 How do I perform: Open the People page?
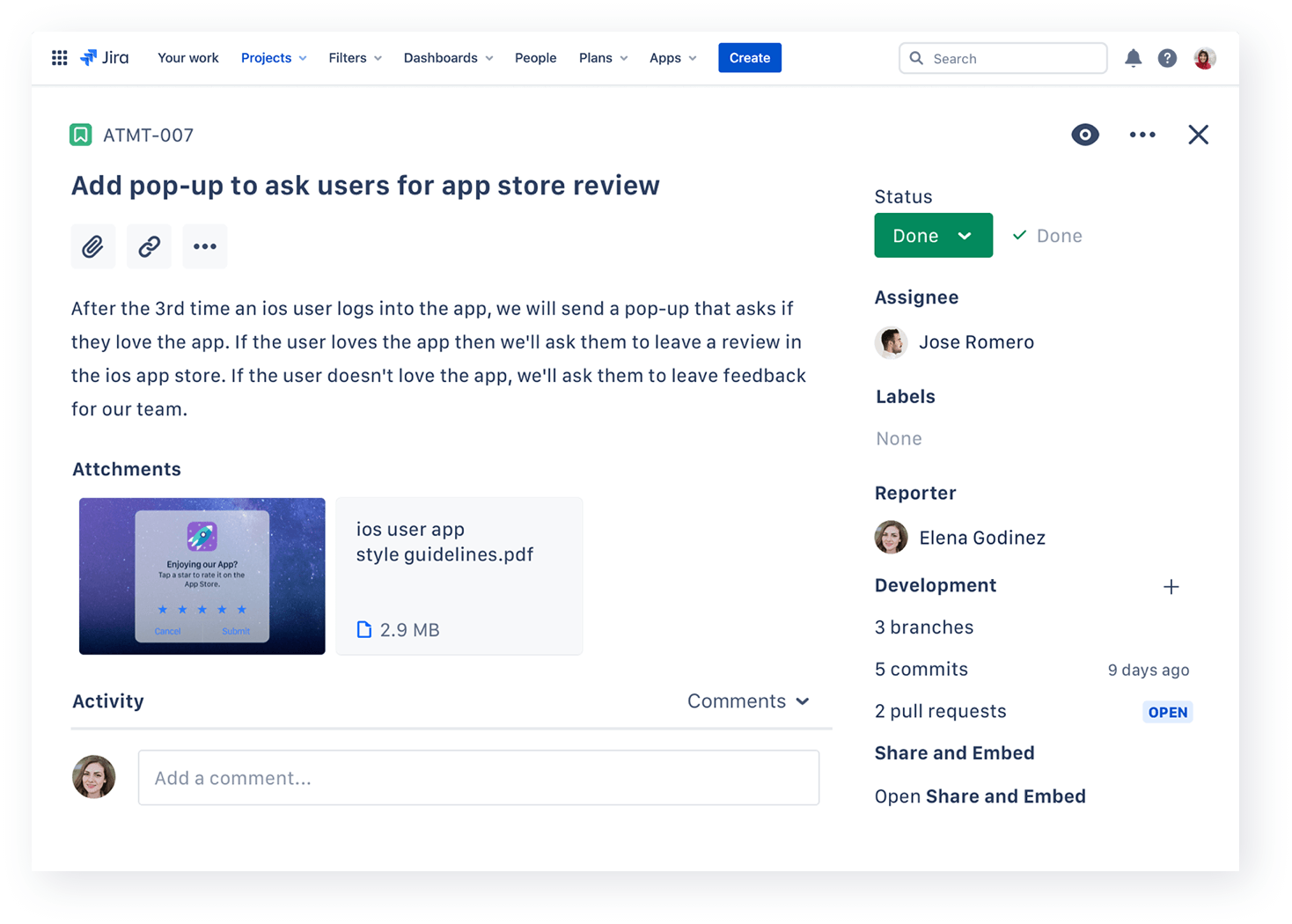pos(535,58)
